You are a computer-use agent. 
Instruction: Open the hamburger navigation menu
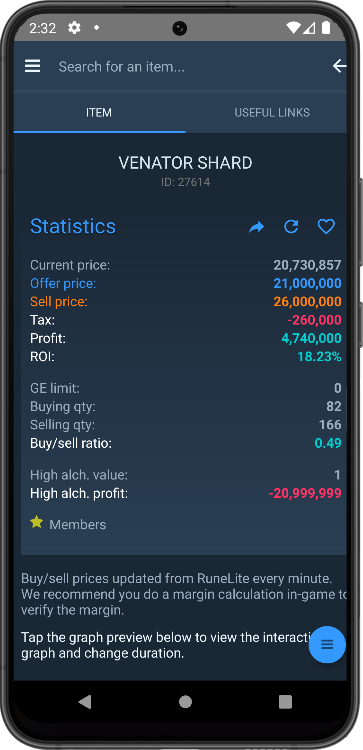point(33,66)
